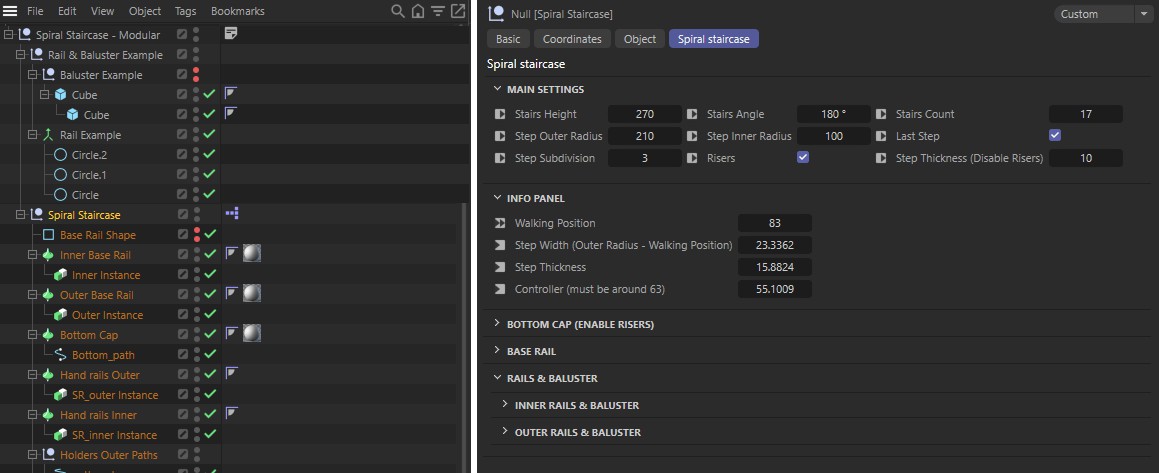Image resolution: width=1159 pixels, height=473 pixels.
Task: Toggle the green enable check on first Cube
Action: (209, 95)
